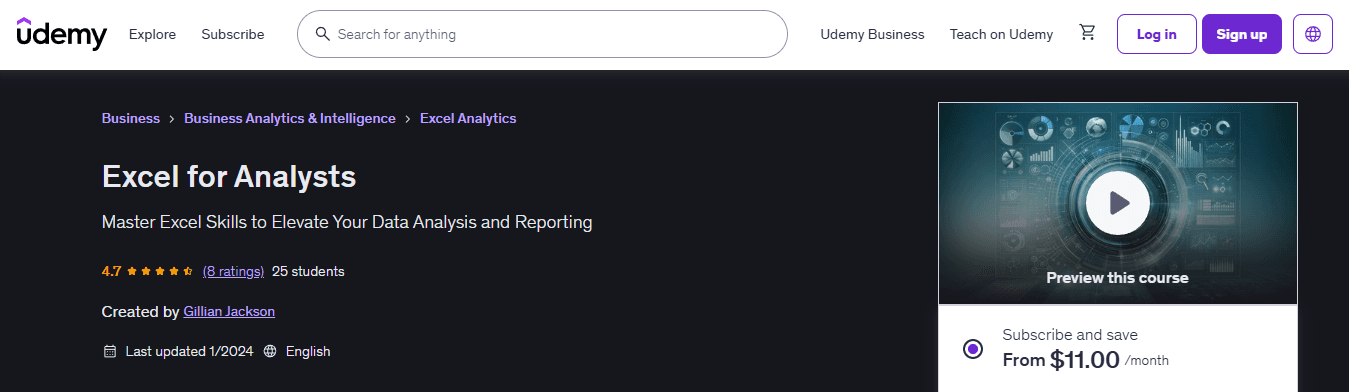Click the From $11.00 /month price

click(1085, 359)
